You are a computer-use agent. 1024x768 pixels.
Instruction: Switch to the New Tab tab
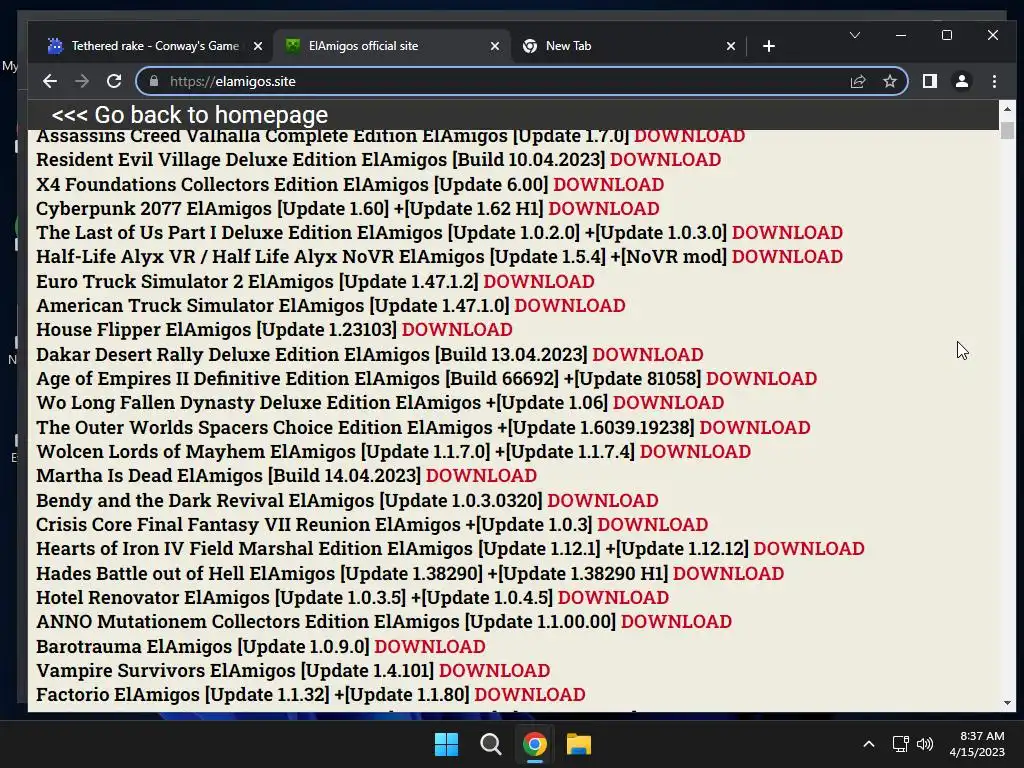629,46
